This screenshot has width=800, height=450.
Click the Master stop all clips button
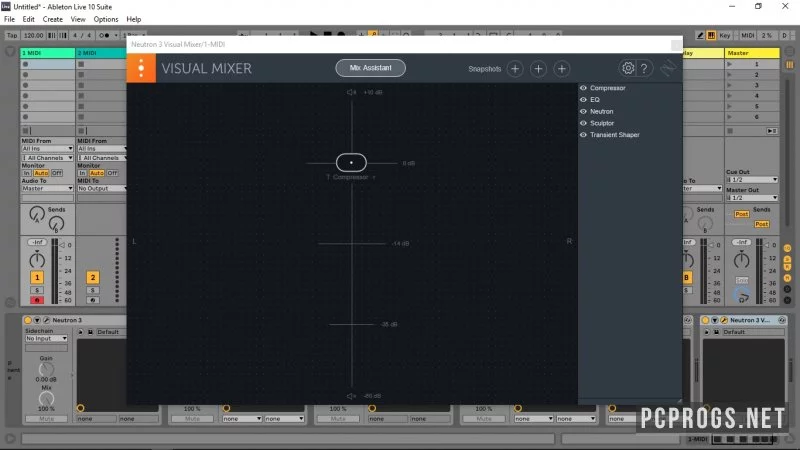tap(730, 131)
